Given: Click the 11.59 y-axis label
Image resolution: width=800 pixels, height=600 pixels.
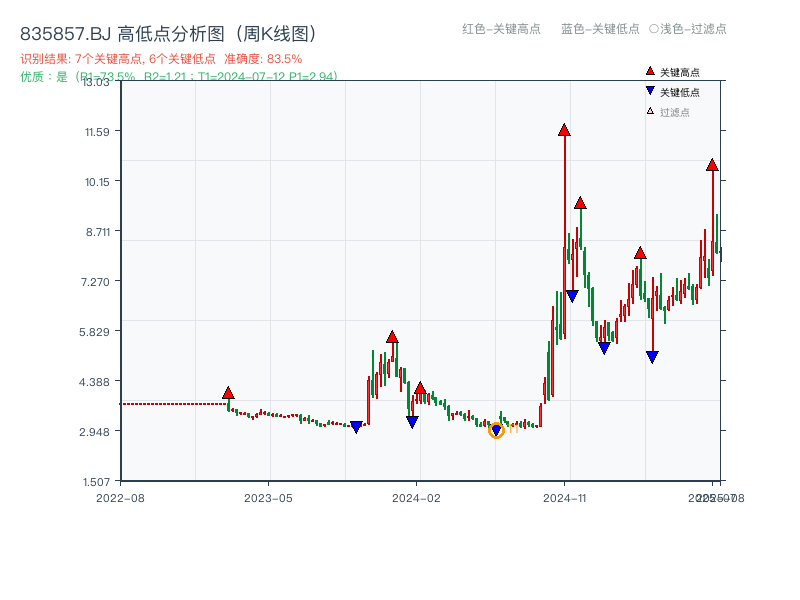Looking at the screenshot, I should click(97, 132).
